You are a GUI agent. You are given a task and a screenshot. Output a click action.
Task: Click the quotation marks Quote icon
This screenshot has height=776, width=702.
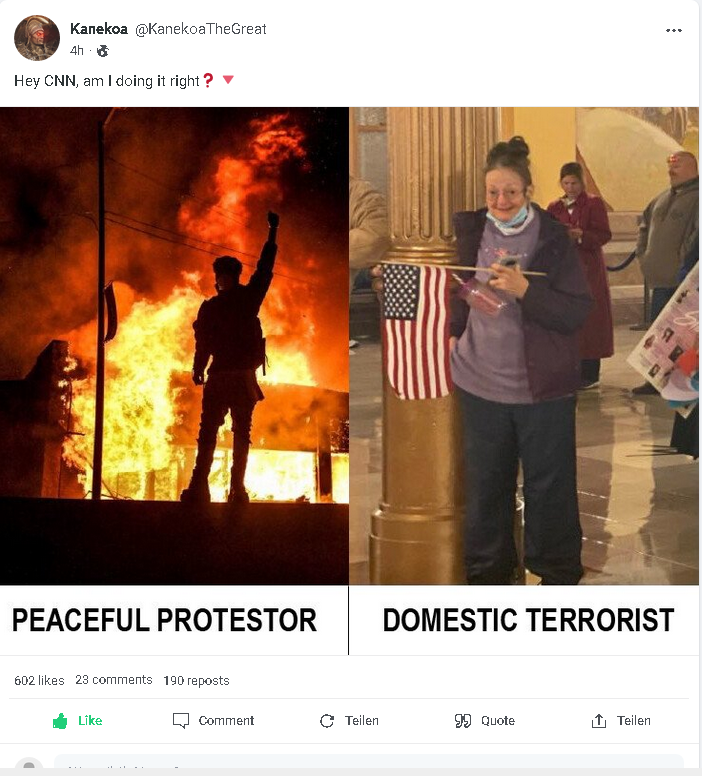(463, 721)
